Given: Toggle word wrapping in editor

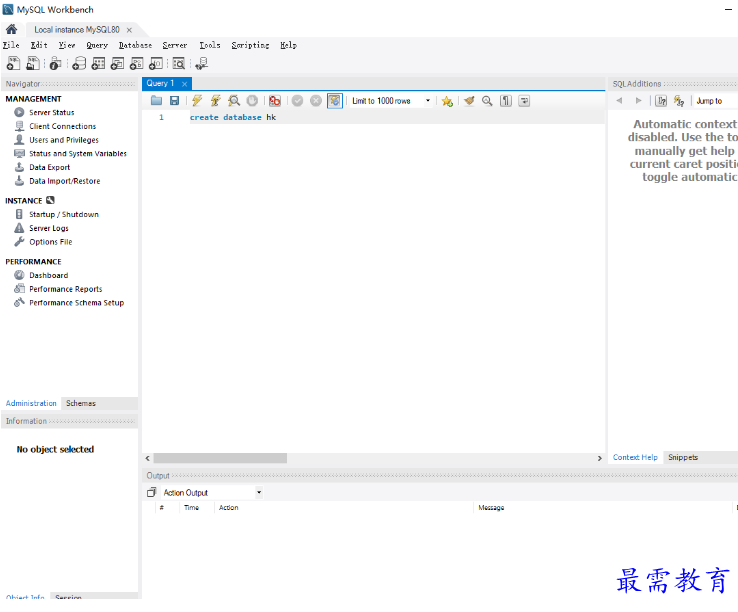Looking at the screenshot, I should tap(524, 100).
